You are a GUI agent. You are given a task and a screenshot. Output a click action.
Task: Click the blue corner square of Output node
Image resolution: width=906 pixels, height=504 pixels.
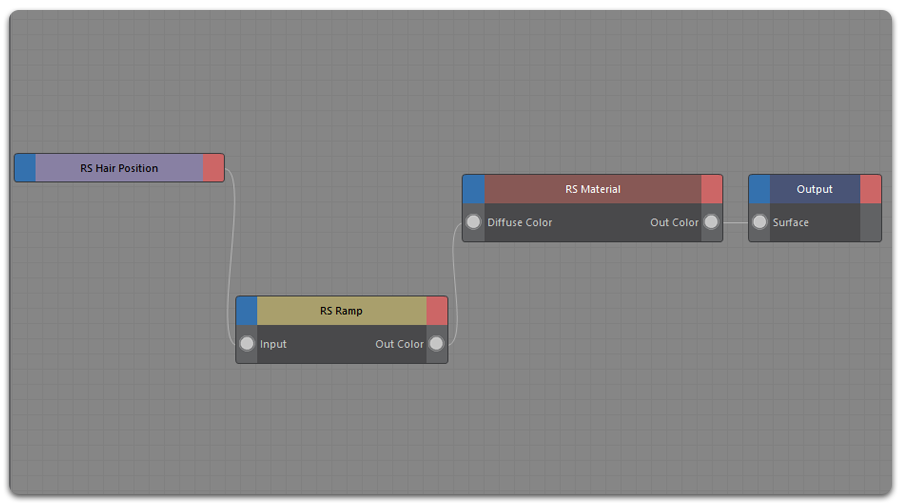tap(760, 189)
